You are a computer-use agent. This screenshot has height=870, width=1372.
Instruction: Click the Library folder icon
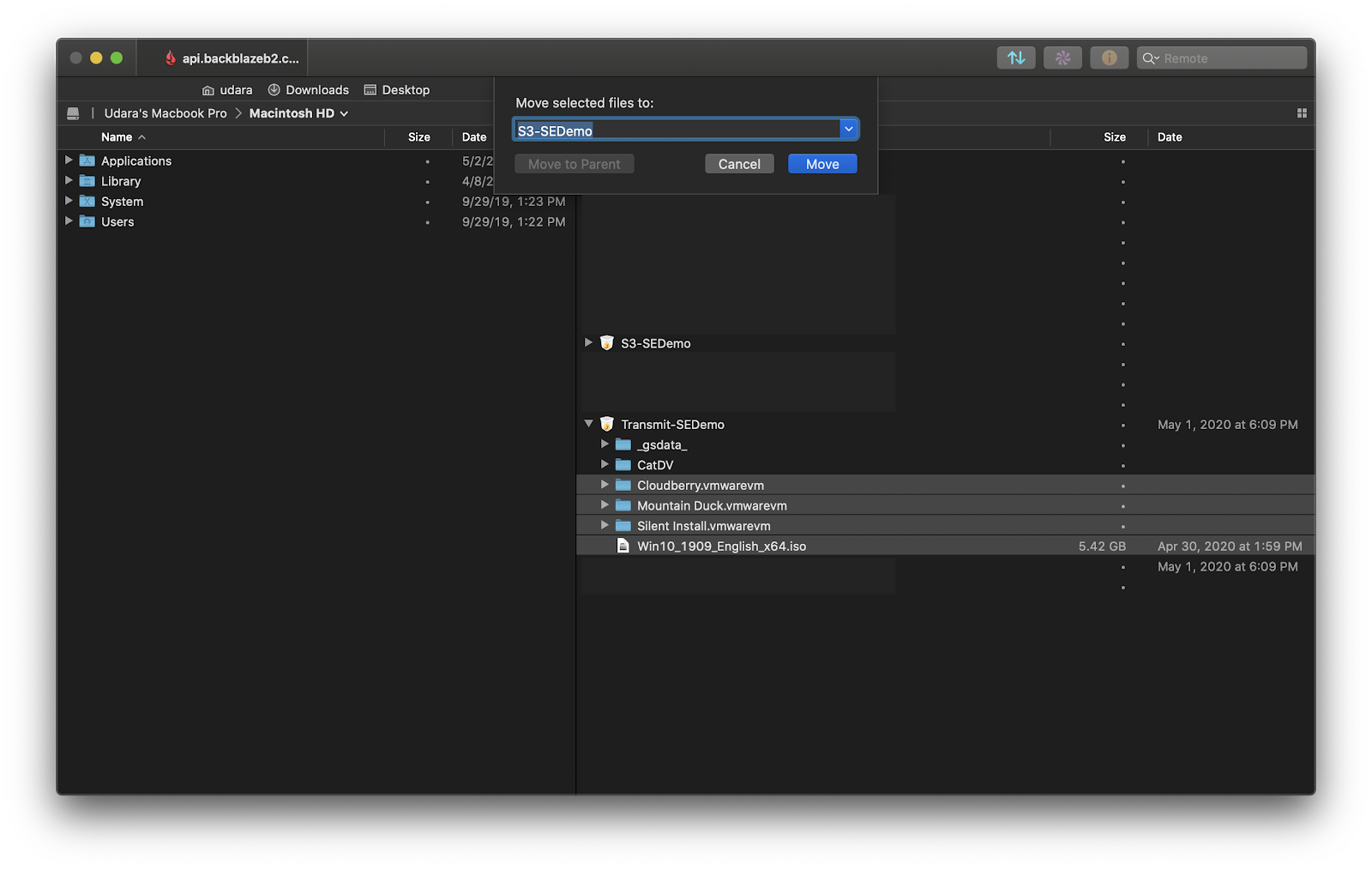tap(87, 181)
